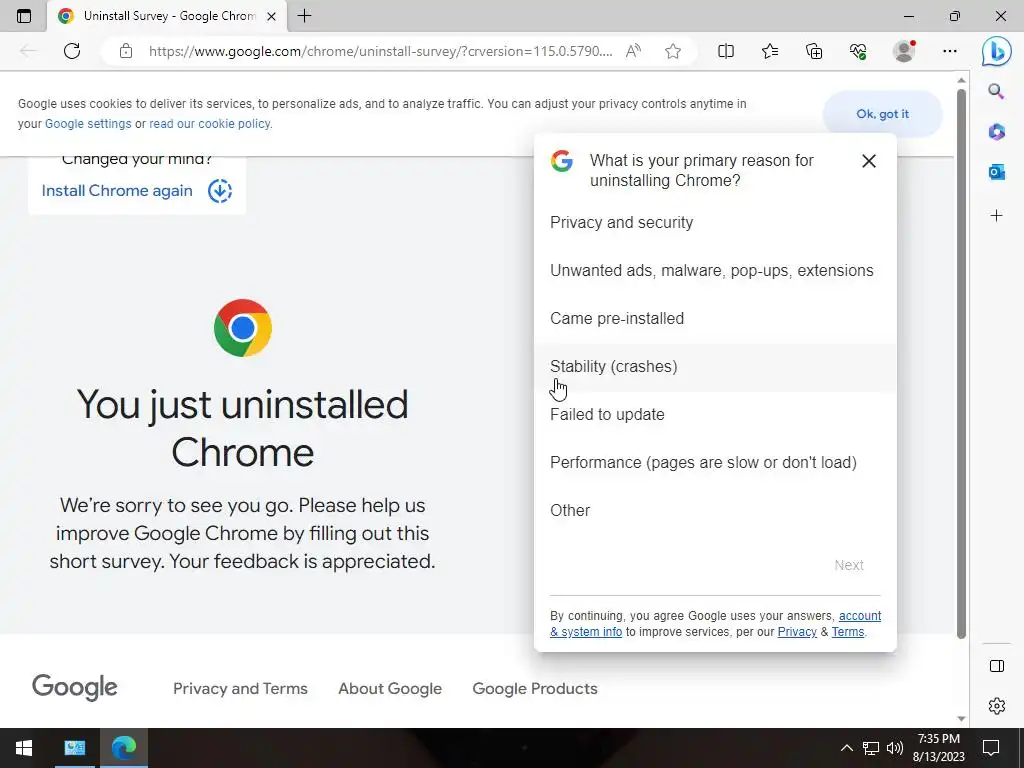The height and width of the screenshot is (768, 1024).
Task: Open Microsoft 365 sidebar icon
Action: click(x=997, y=132)
